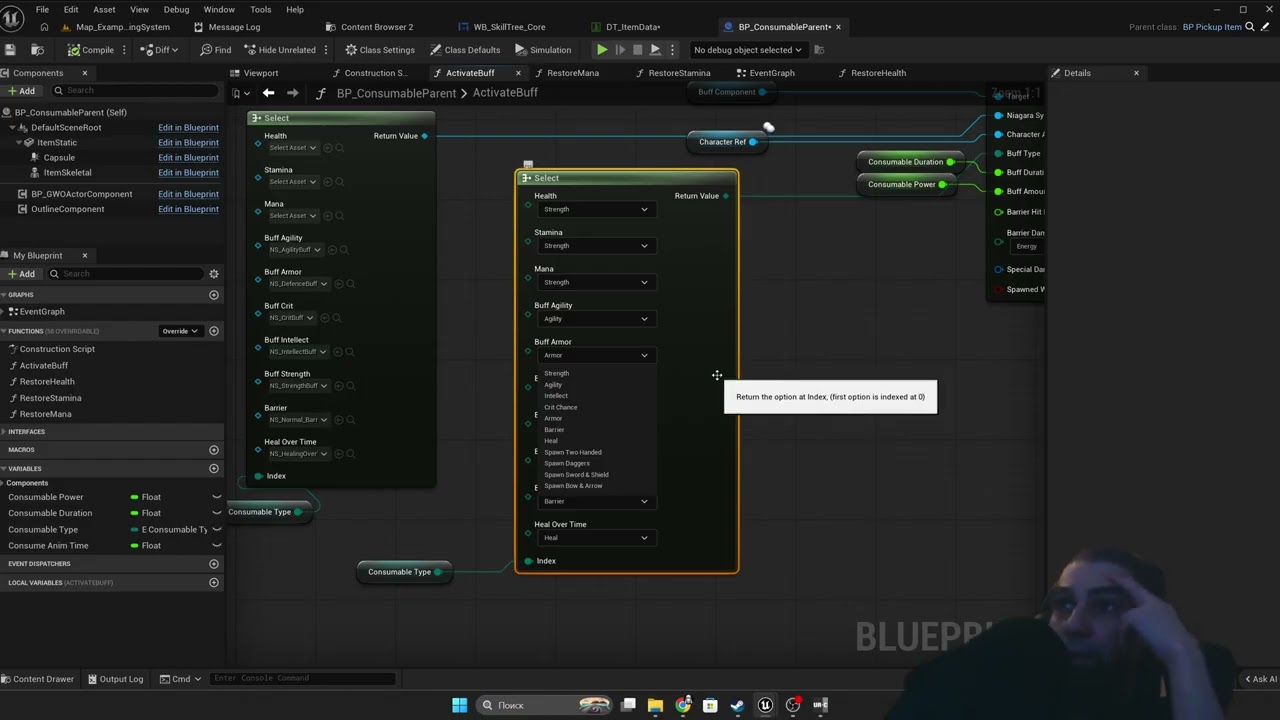Open the Content Drawer

click(38, 679)
